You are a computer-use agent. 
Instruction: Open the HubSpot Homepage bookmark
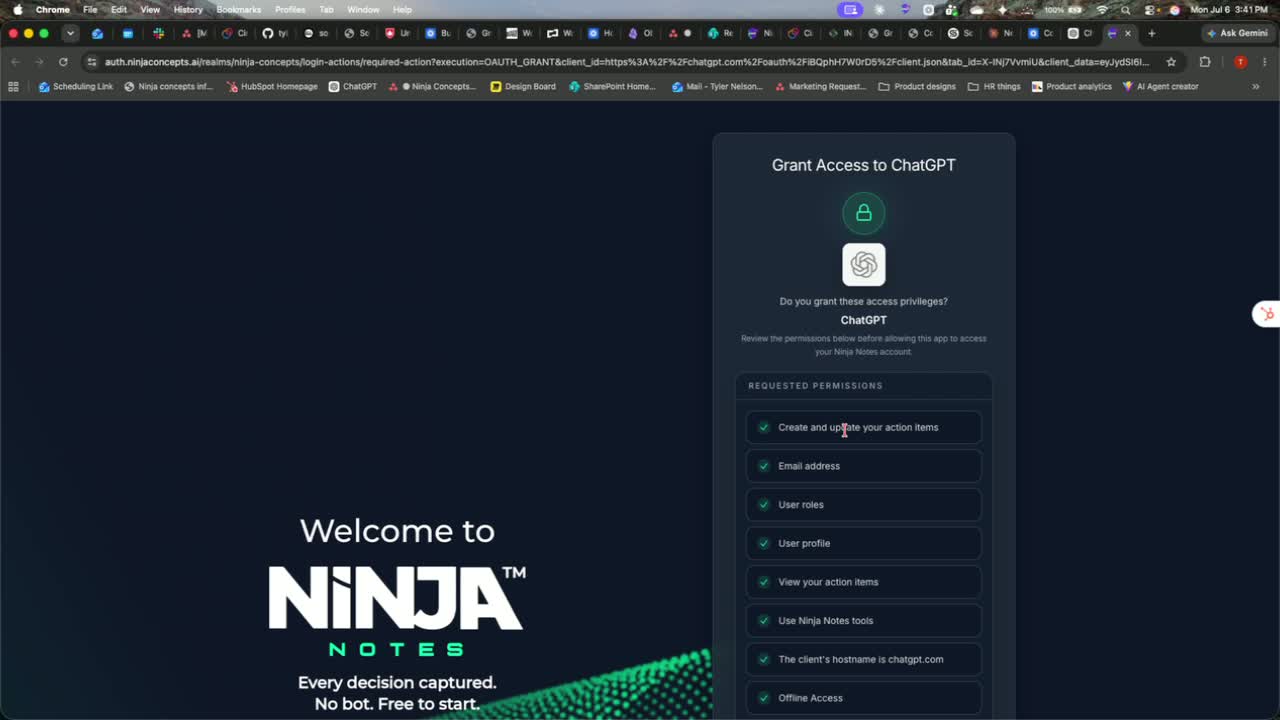[x=272, y=87]
